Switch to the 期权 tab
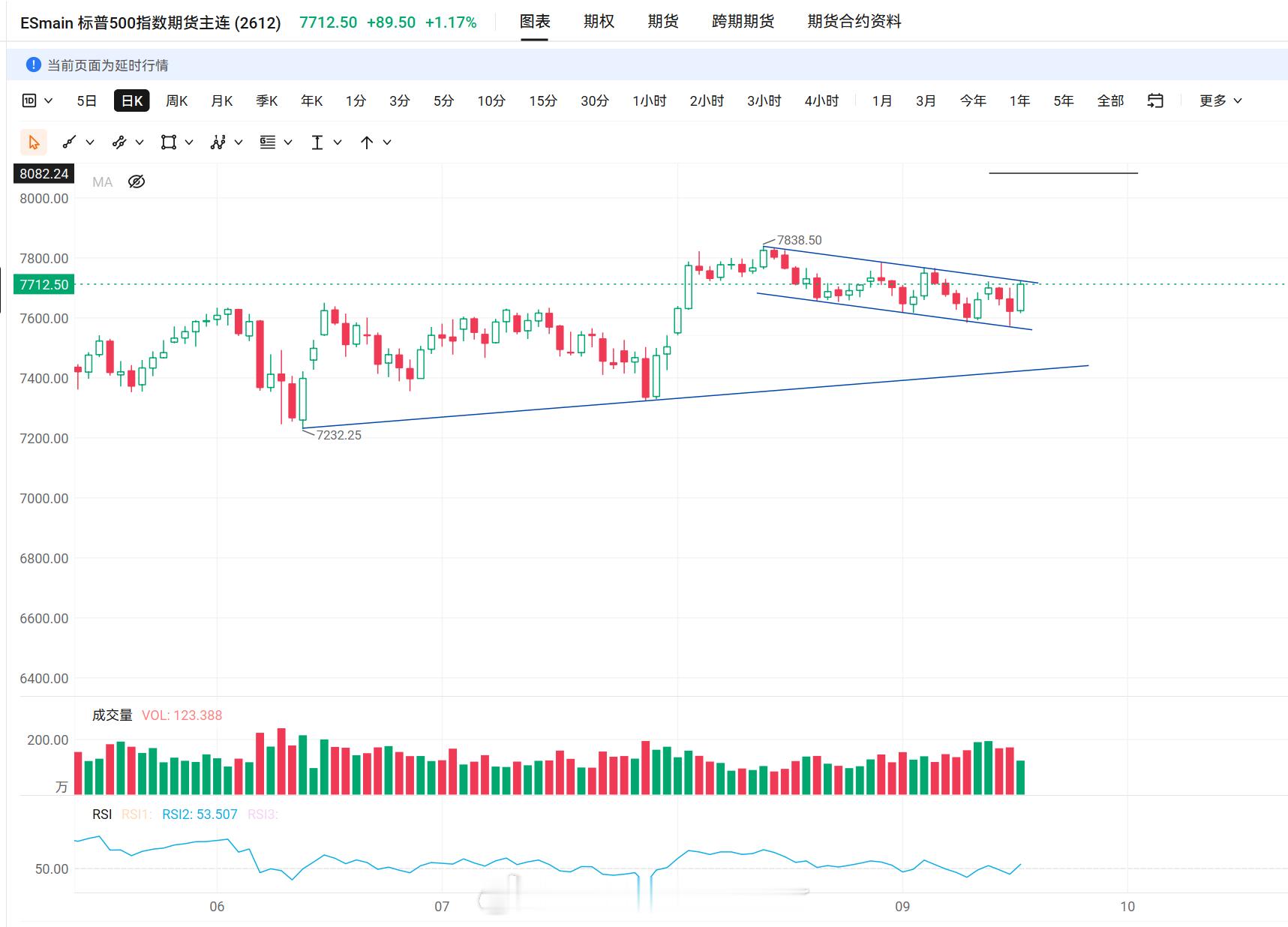 (599, 22)
